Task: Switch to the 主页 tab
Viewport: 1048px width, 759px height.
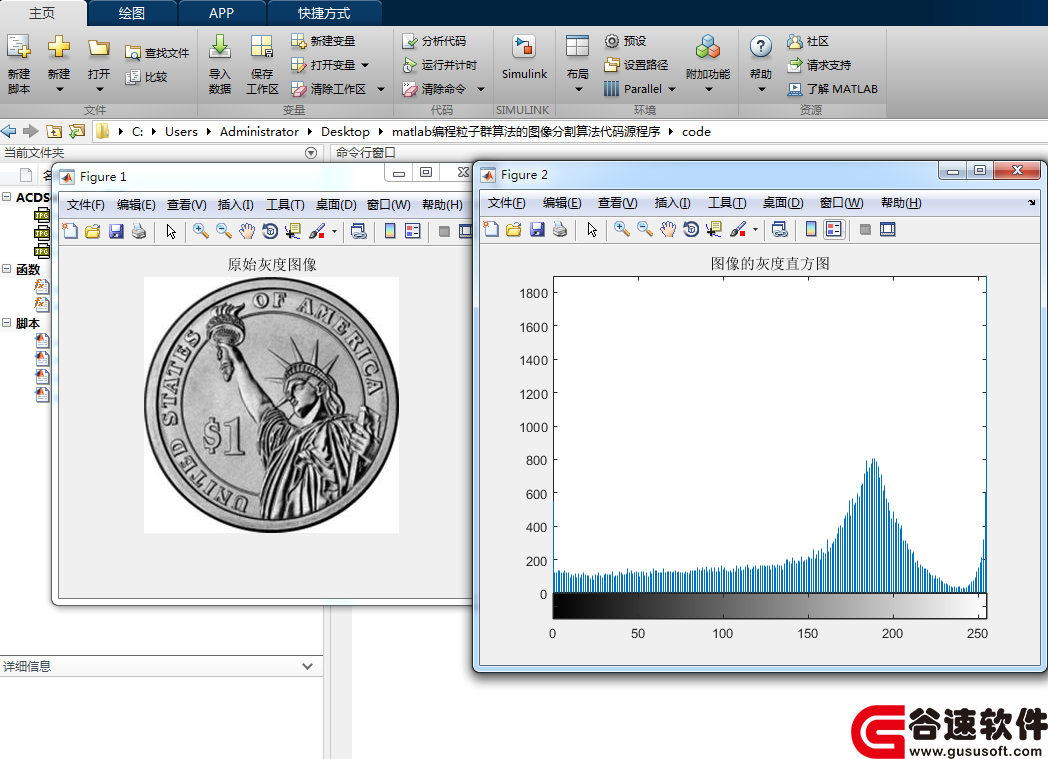Action: [x=42, y=13]
